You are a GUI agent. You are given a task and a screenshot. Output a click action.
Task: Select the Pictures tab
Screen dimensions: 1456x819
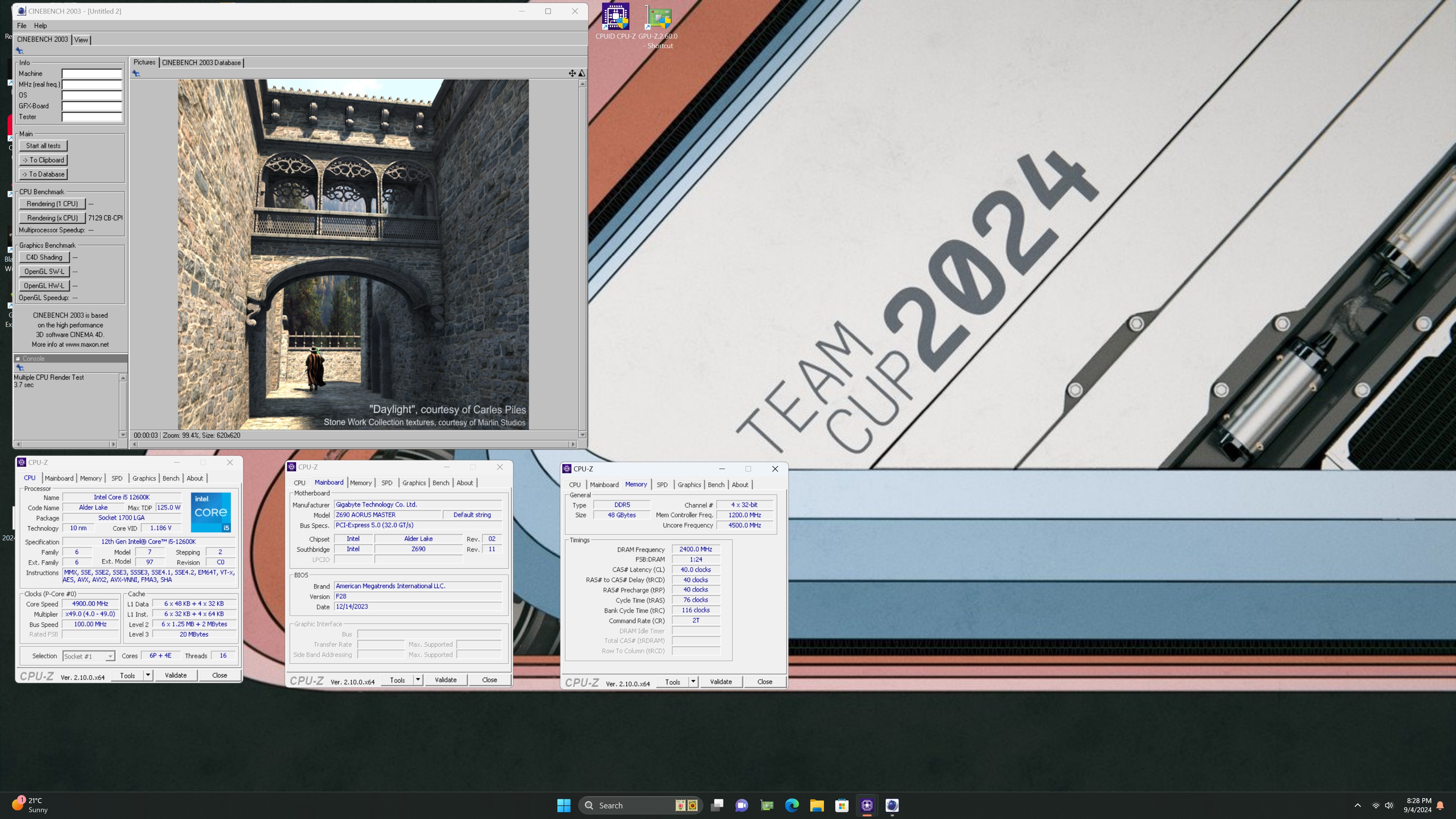click(144, 62)
